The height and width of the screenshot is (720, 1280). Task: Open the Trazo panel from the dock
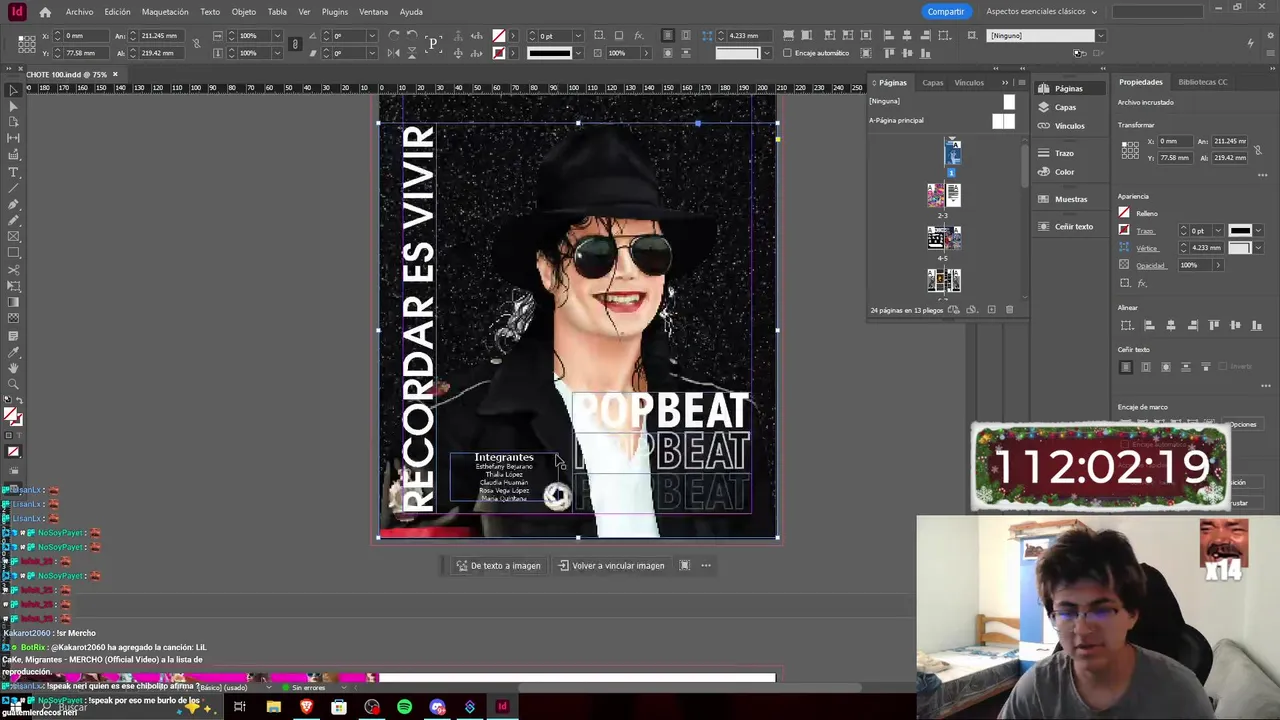[1063, 153]
